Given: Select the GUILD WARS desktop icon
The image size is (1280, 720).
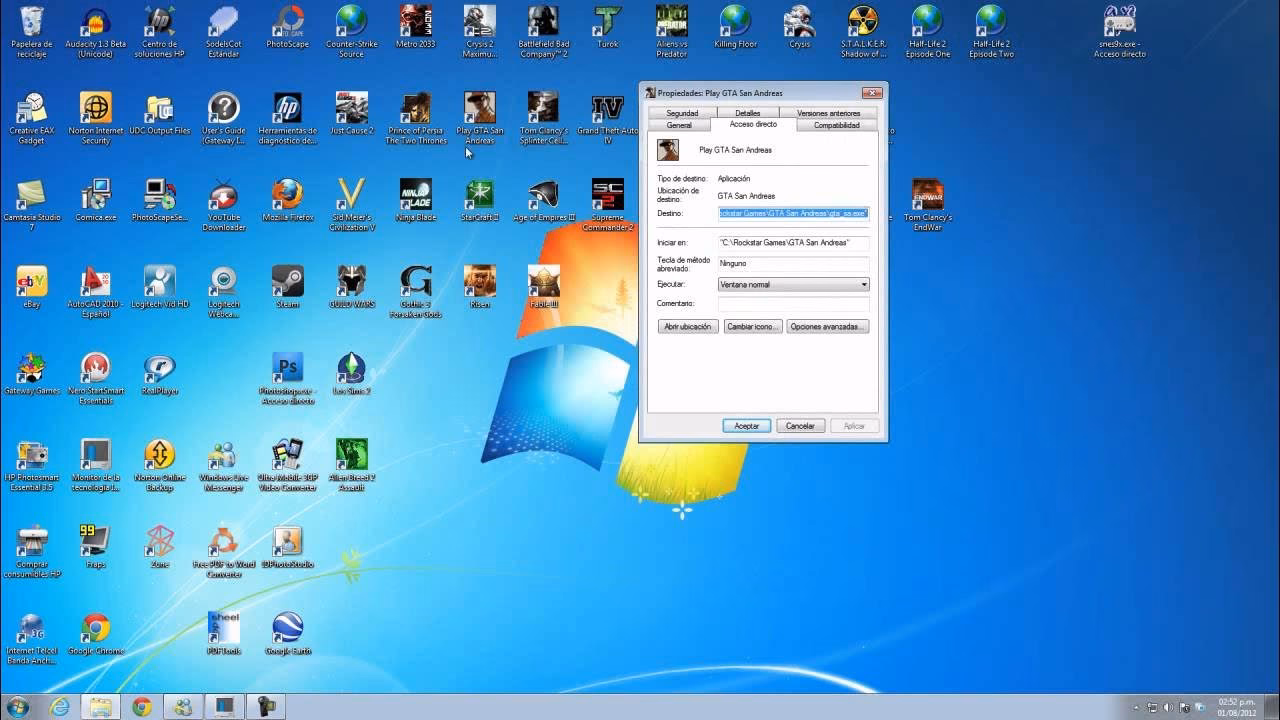Looking at the screenshot, I should point(351,287).
